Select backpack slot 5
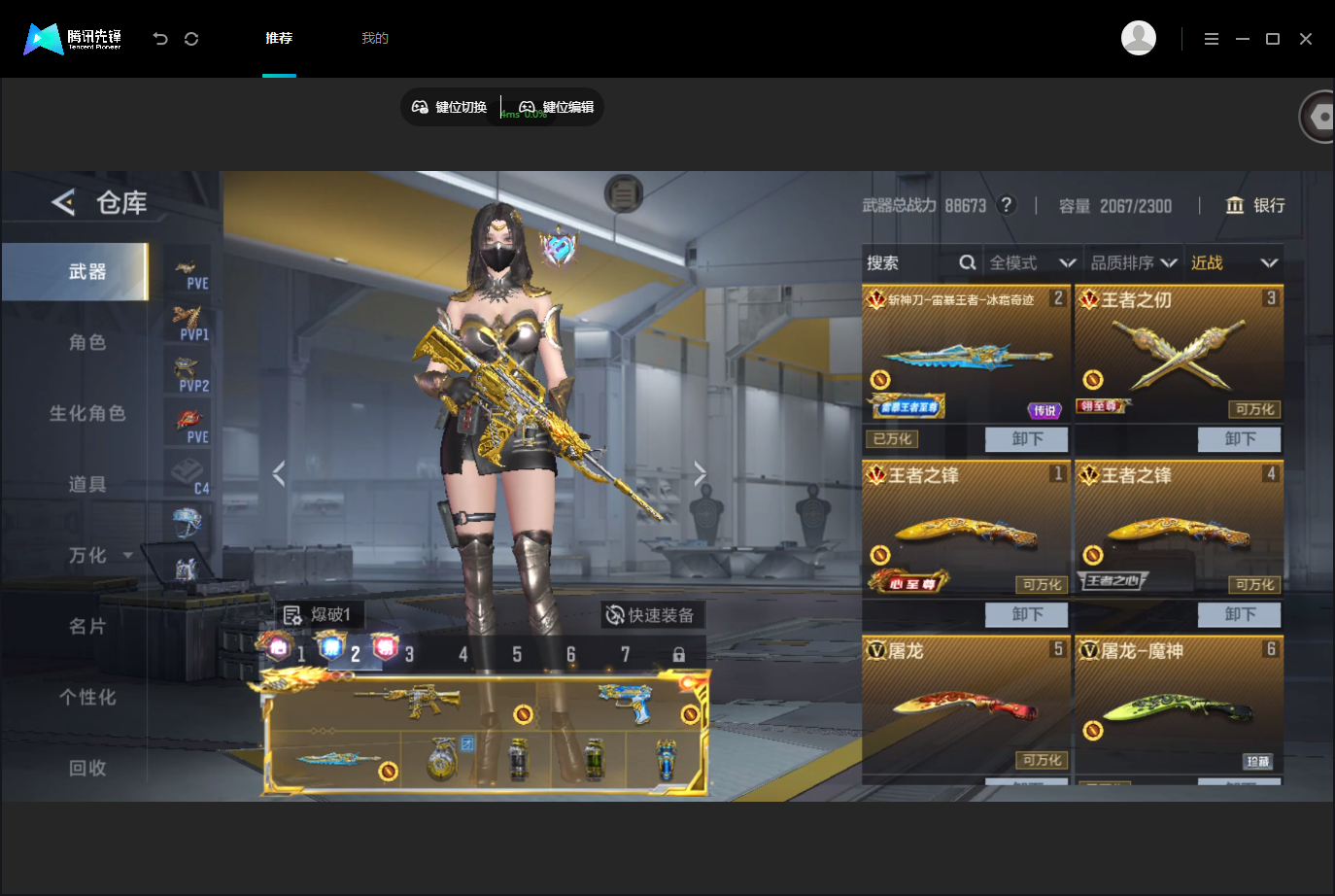 click(x=517, y=655)
